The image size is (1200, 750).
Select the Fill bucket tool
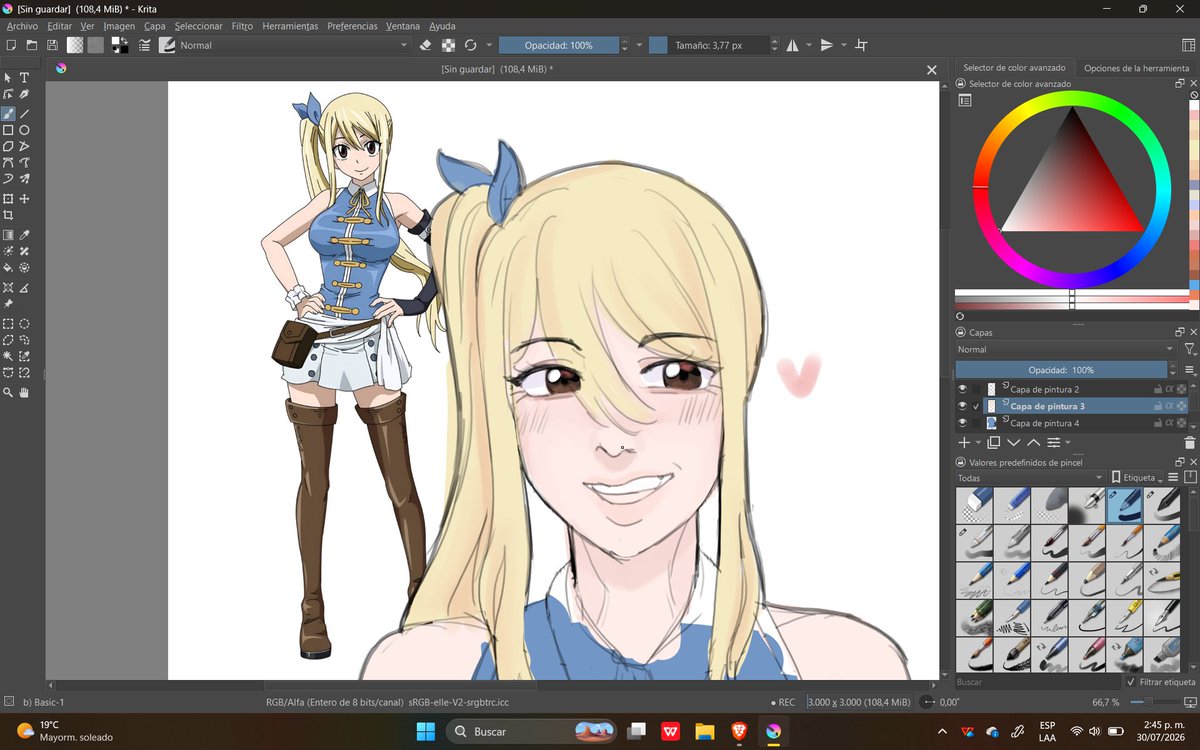tap(8, 267)
